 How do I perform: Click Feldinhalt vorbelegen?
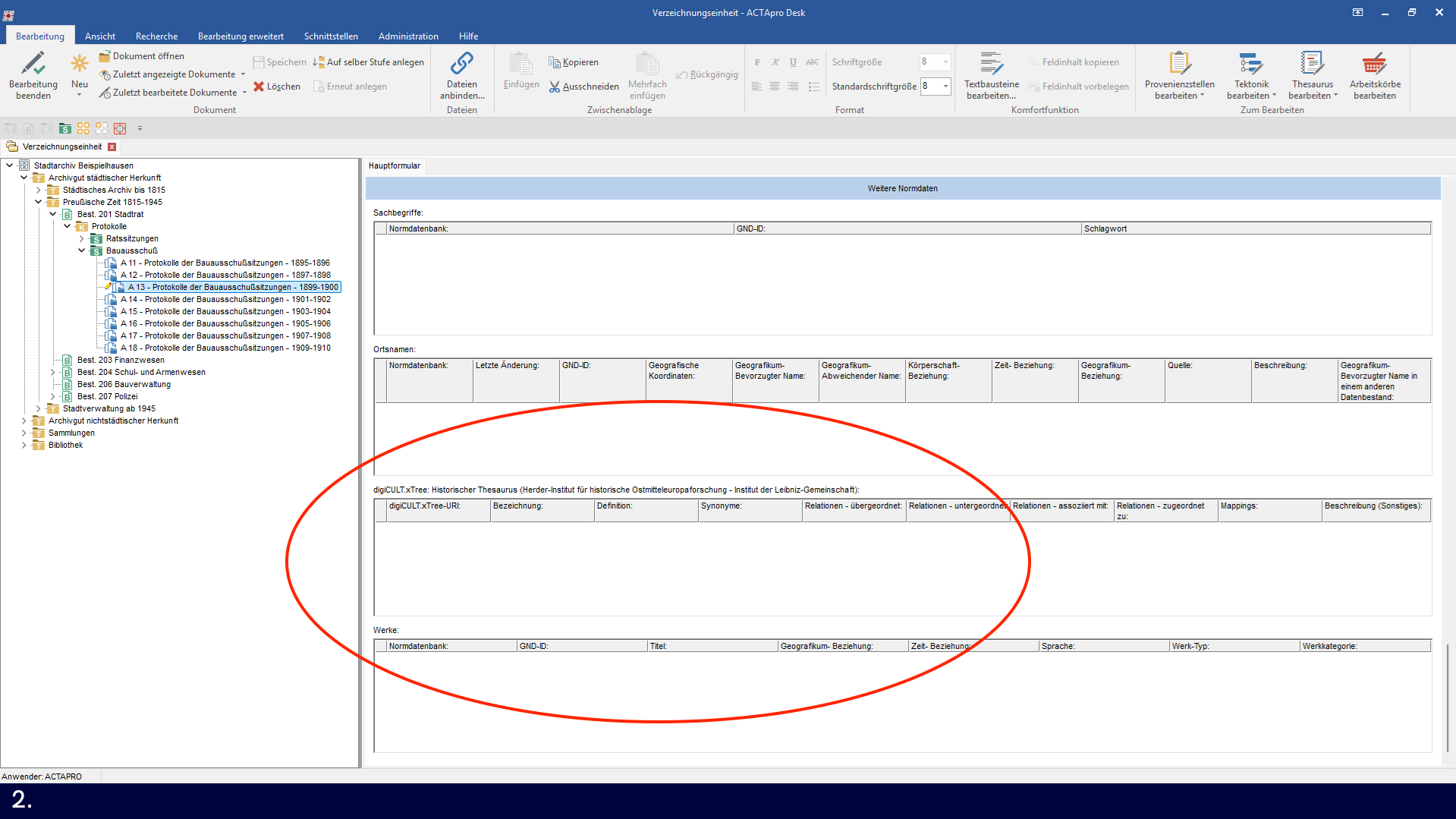tap(1079, 87)
